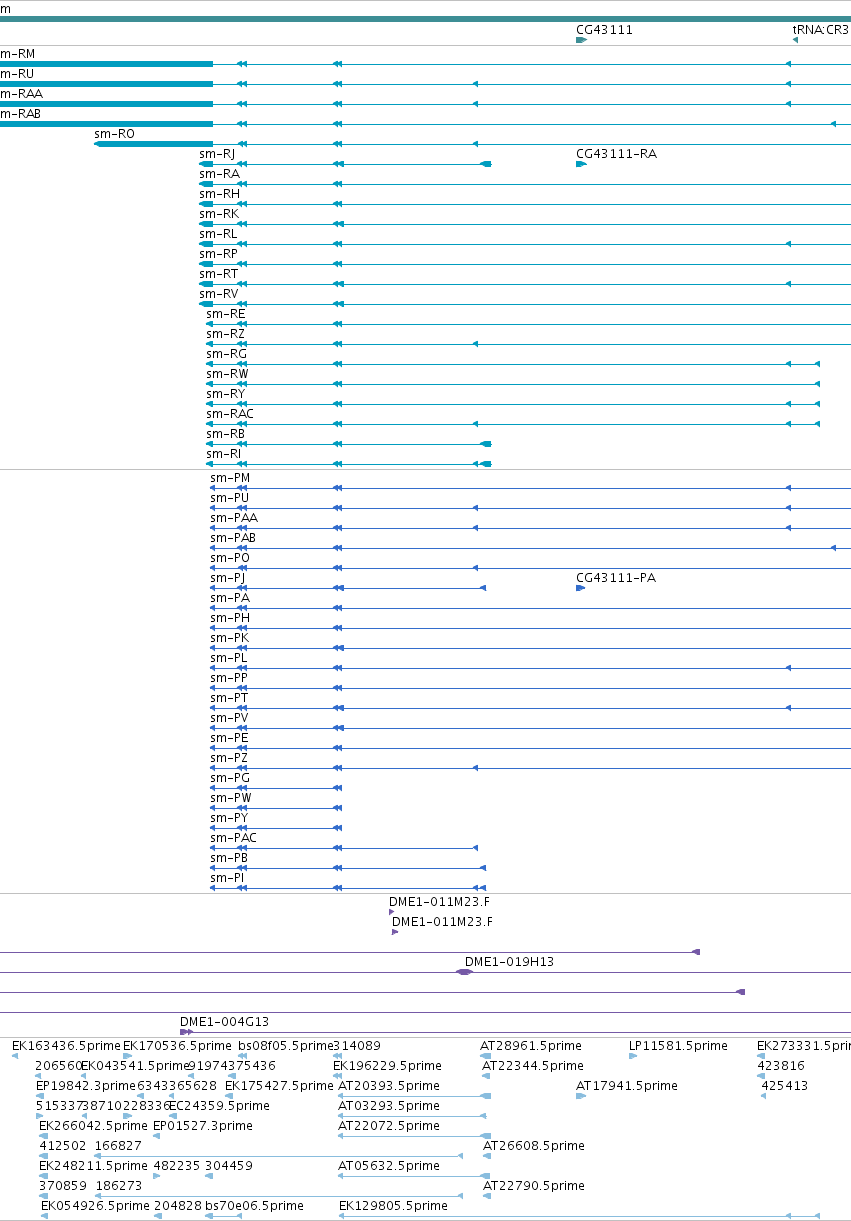Click the CG43111-RA arrow glyph
This screenshot has width=851, height=1221.
pyautogui.click(x=581, y=164)
